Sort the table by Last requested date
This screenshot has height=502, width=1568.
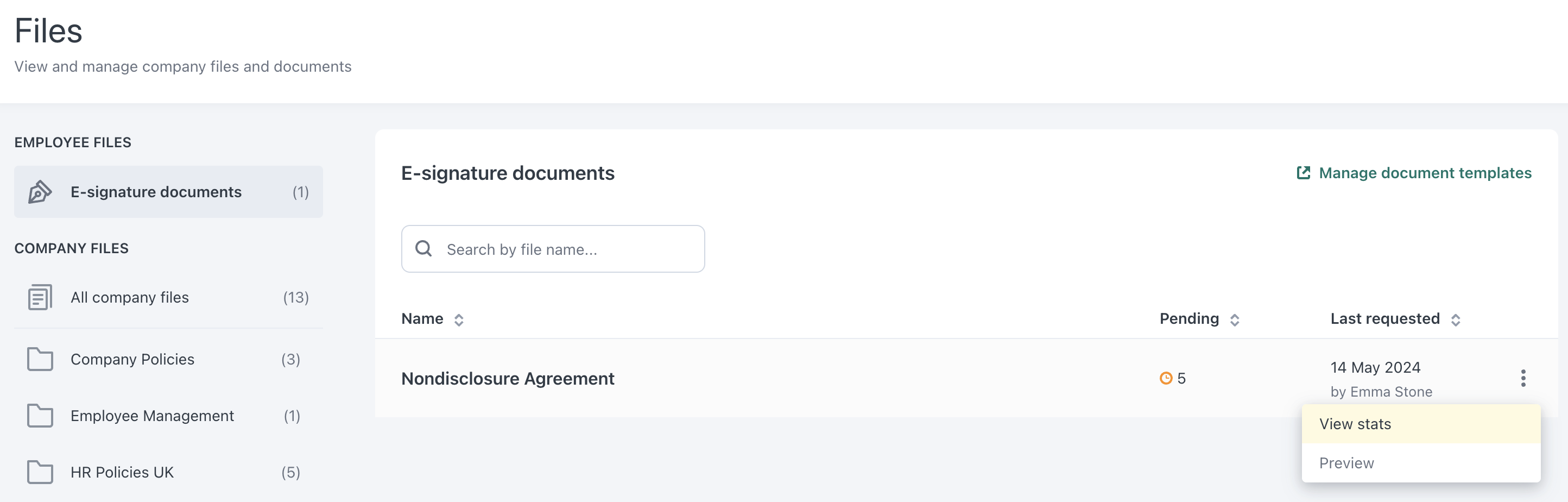(1456, 318)
